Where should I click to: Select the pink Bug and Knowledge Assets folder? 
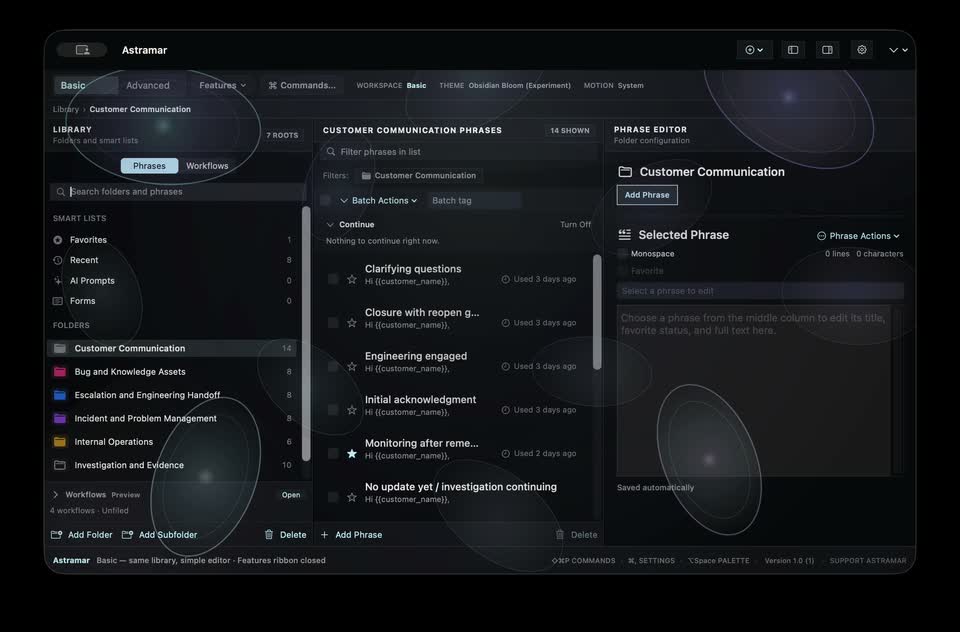click(x=172, y=372)
